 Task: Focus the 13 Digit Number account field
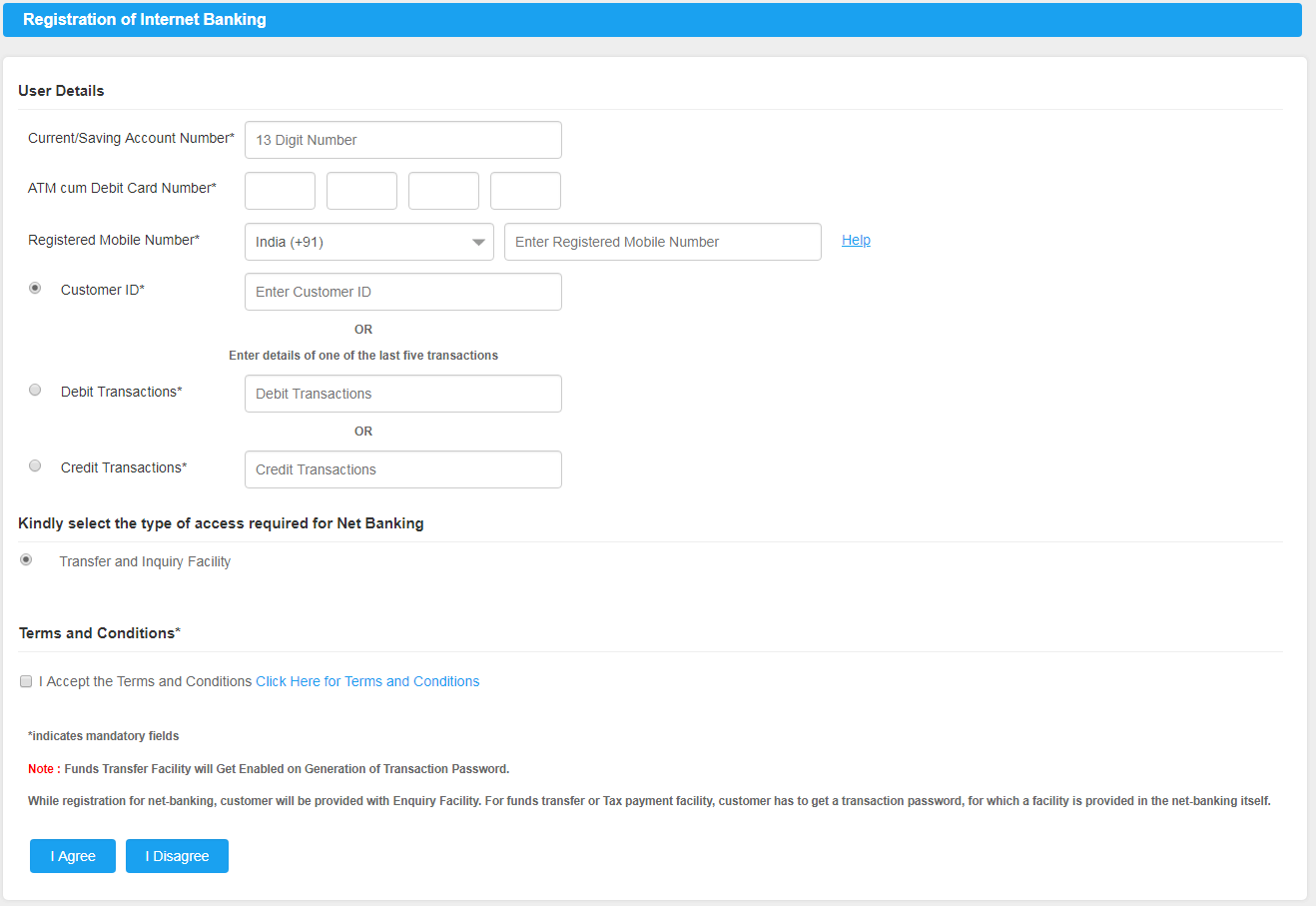pos(403,140)
